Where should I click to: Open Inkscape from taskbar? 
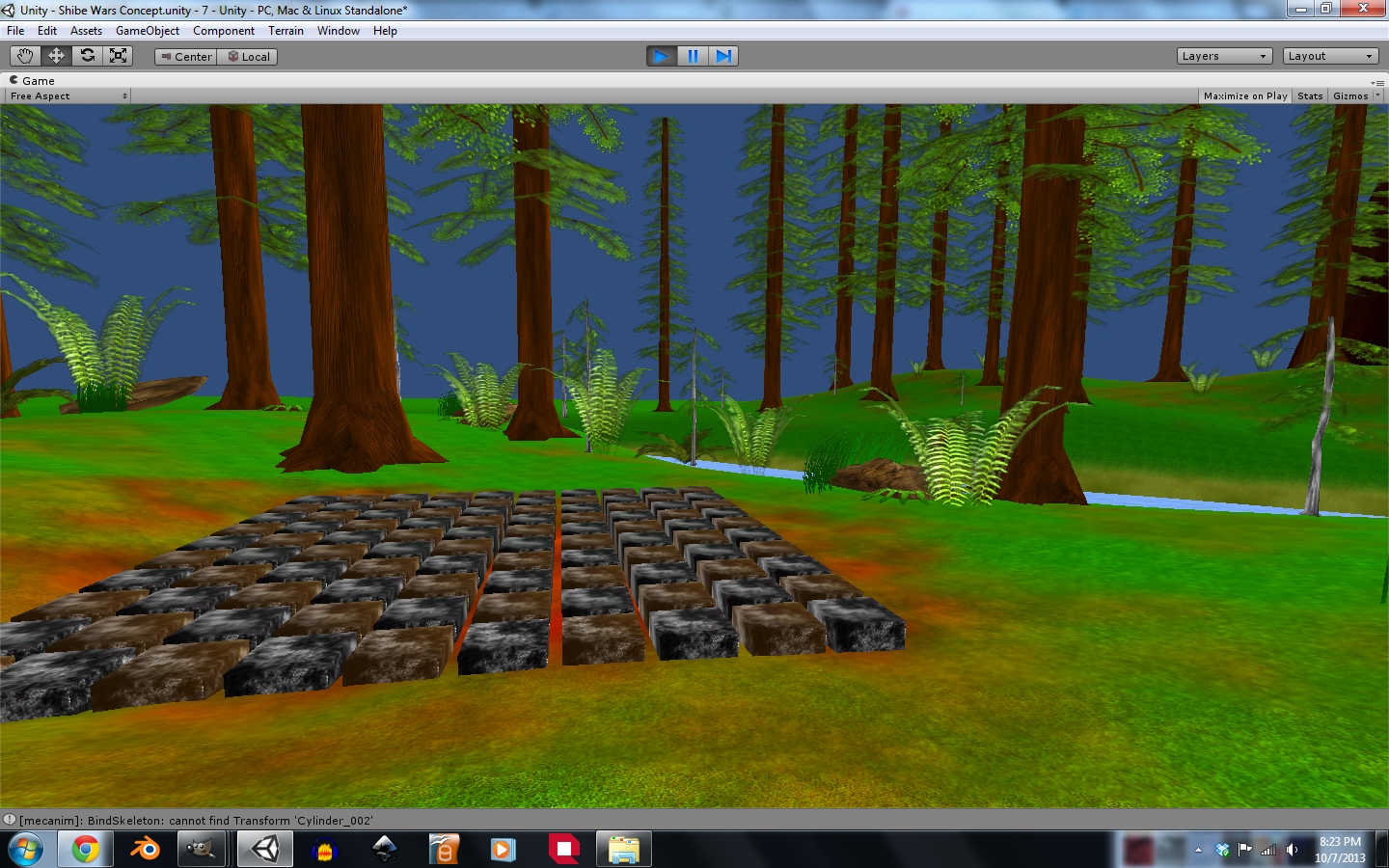(x=385, y=850)
